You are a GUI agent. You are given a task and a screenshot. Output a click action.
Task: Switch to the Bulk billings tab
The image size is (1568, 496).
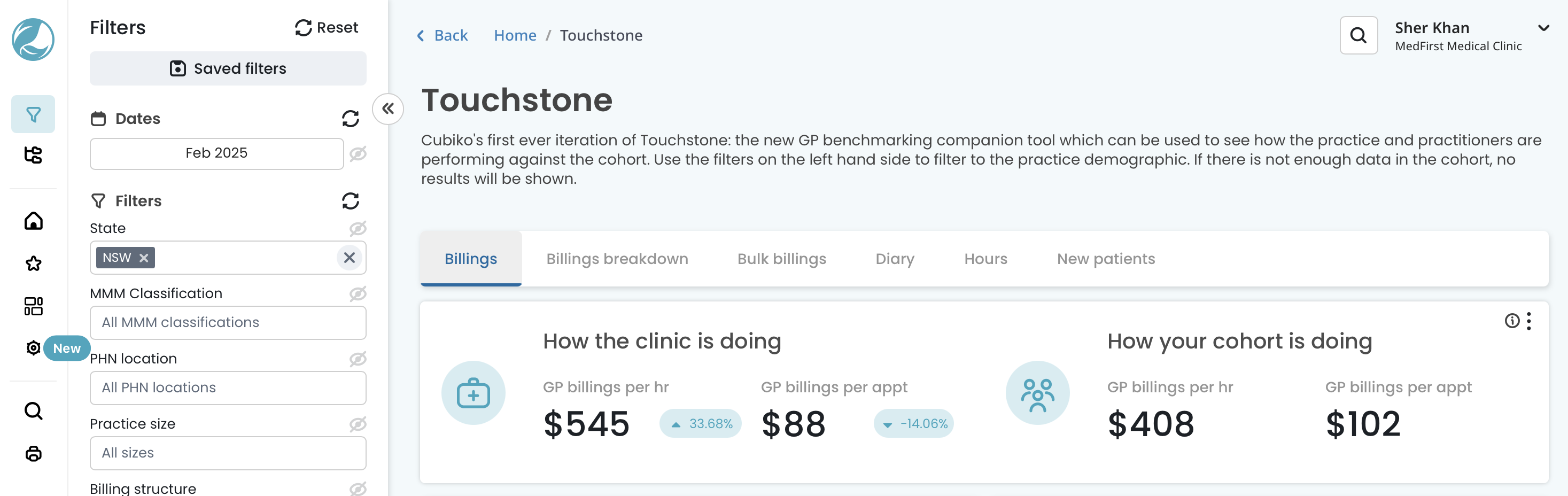pyautogui.click(x=781, y=259)
